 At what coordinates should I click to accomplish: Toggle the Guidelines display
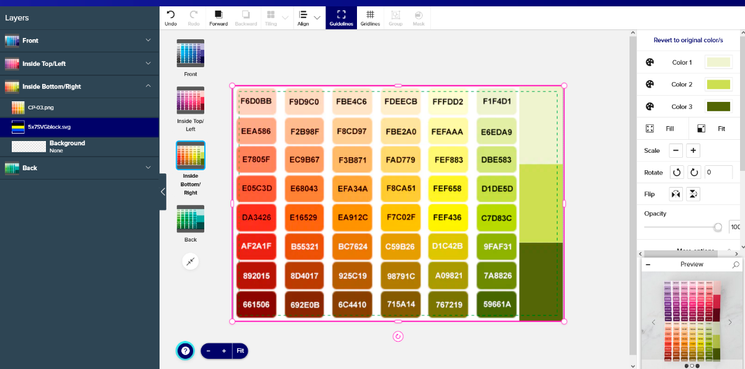(341, 18)
